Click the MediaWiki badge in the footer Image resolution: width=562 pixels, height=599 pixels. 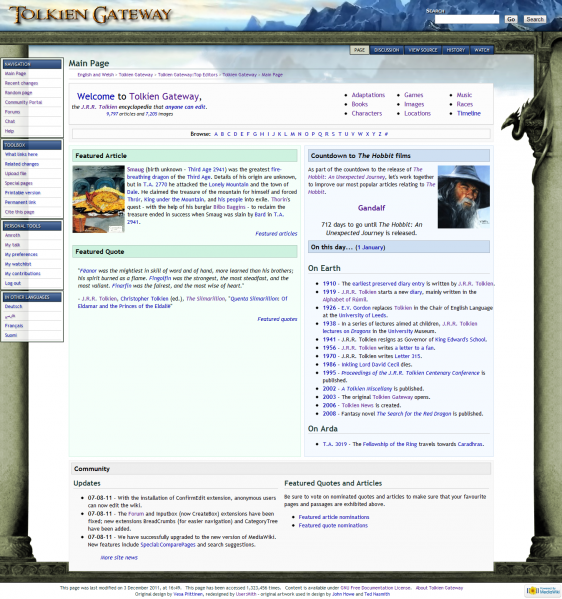(542, 591)
